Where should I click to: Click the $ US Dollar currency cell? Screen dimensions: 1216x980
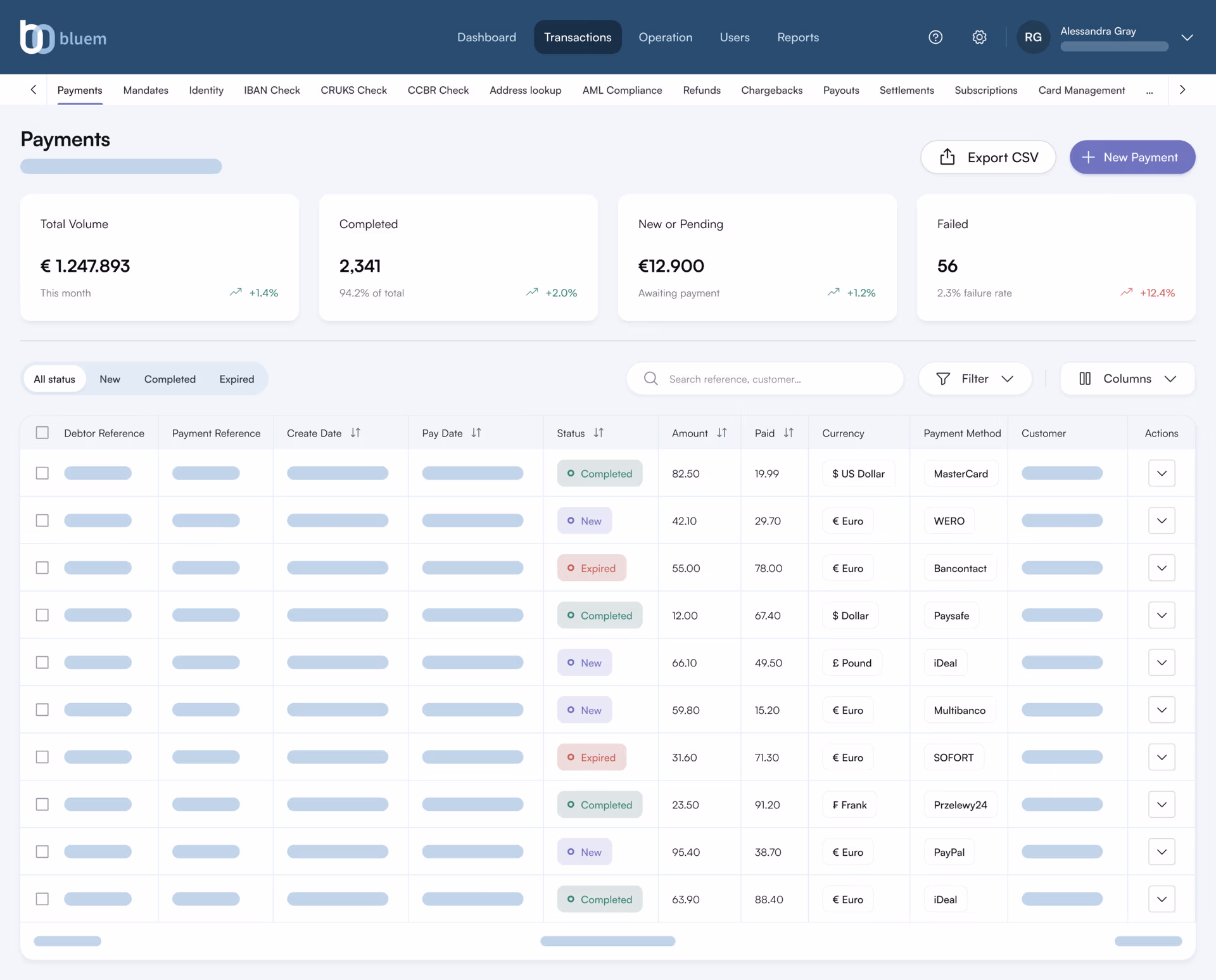858,473
